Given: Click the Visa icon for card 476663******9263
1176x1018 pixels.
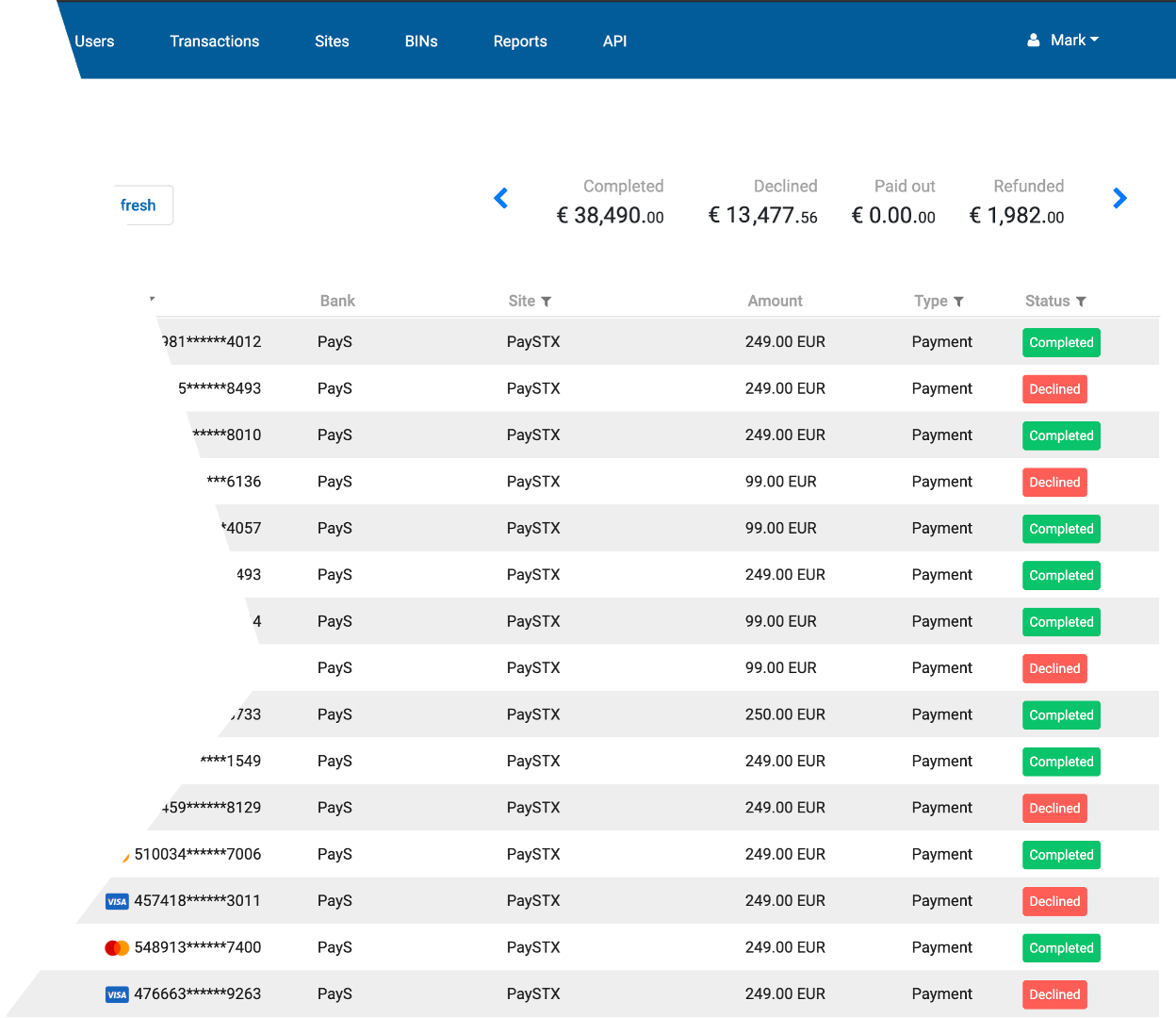Looking at the screenshot, I should point(117,994).
